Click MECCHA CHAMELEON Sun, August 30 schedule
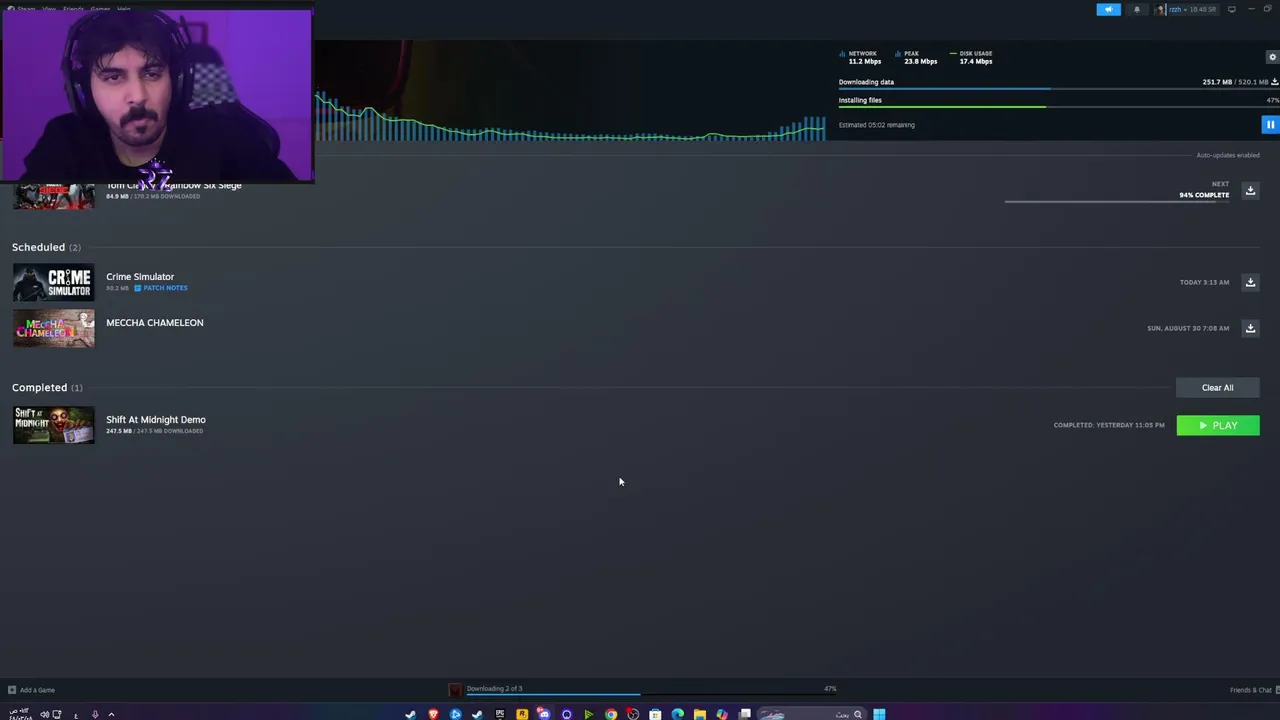The image size is (1280, 720). tap(1188, 328)
